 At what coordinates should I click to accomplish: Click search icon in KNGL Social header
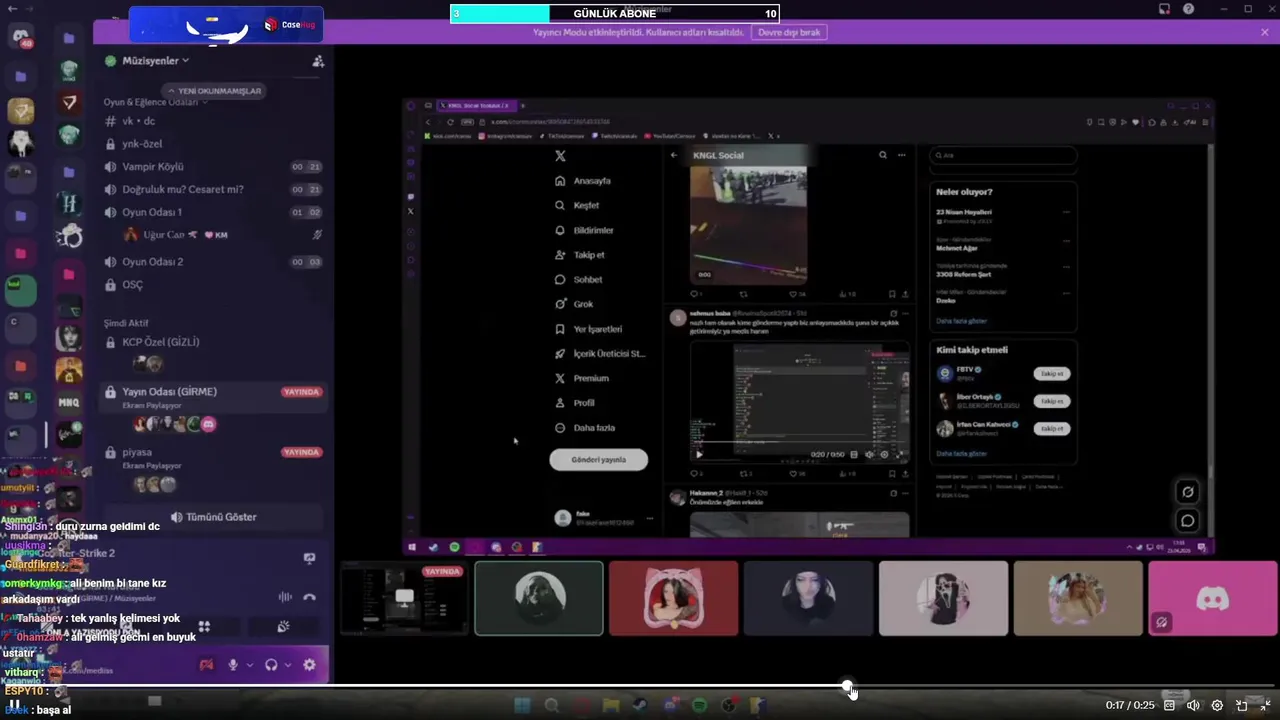tap(882, 155)
